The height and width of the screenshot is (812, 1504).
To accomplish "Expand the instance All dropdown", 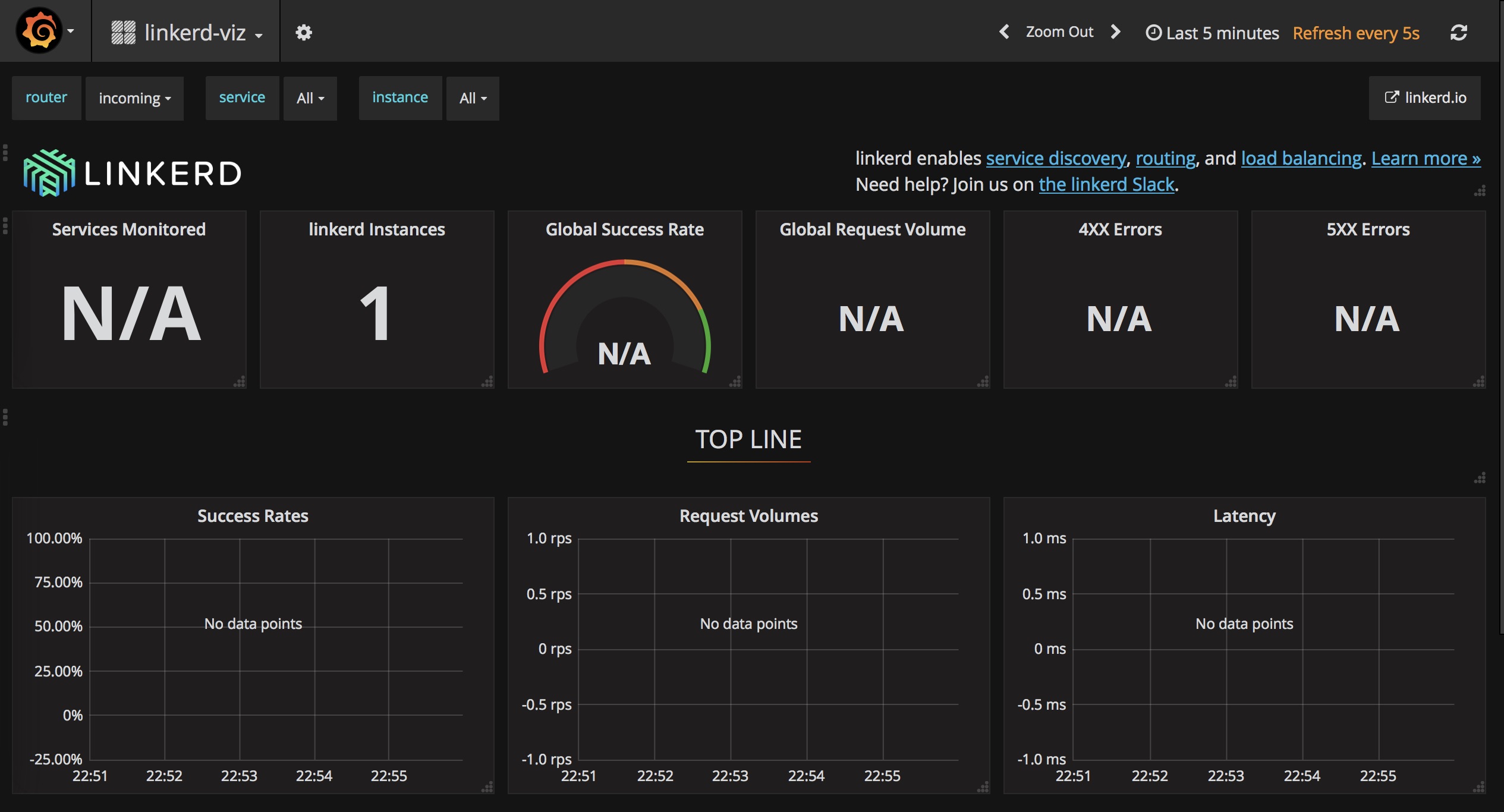I will point(473,98).
